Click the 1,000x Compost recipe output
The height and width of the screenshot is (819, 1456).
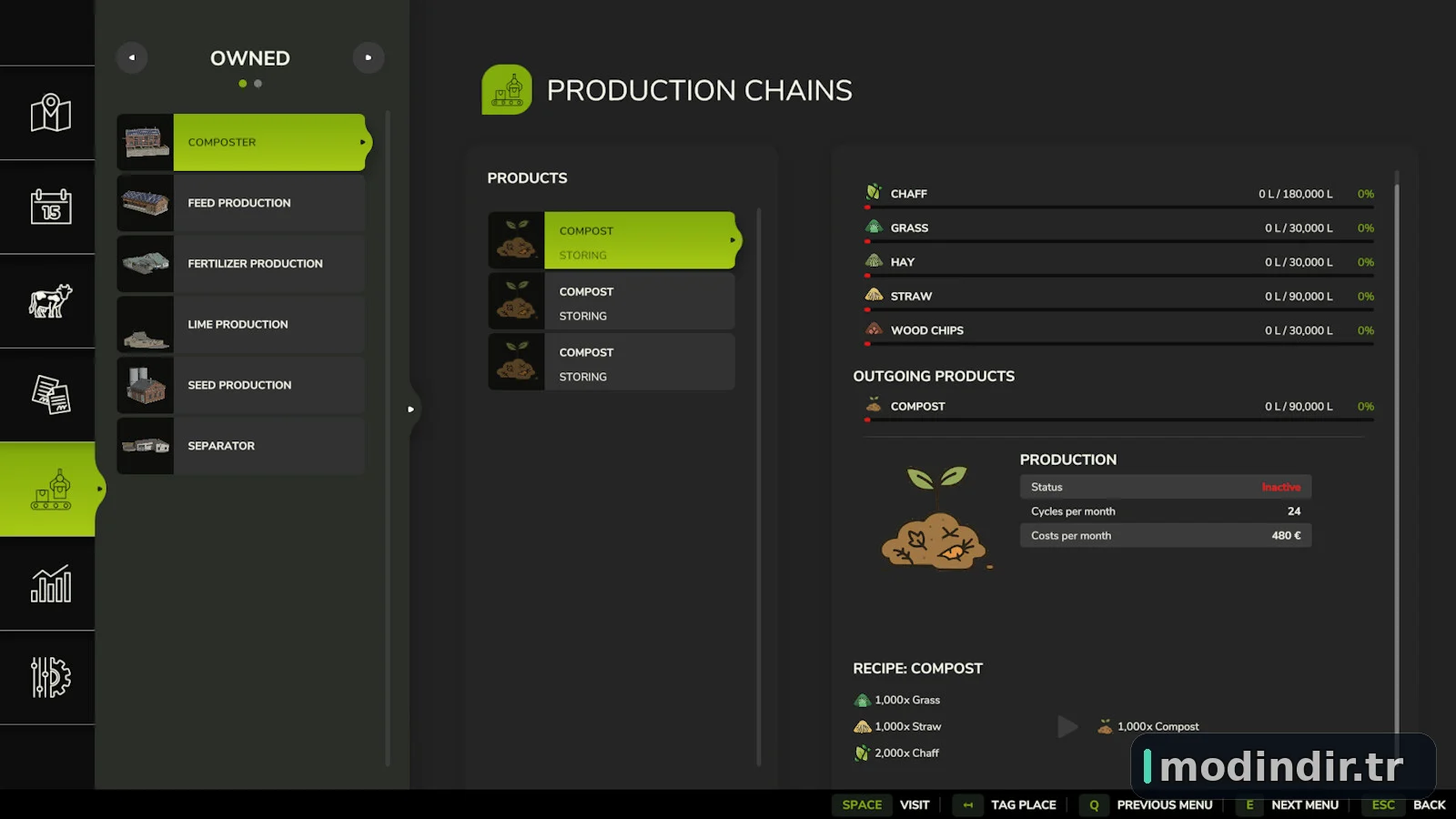(x=1148, y=726)
